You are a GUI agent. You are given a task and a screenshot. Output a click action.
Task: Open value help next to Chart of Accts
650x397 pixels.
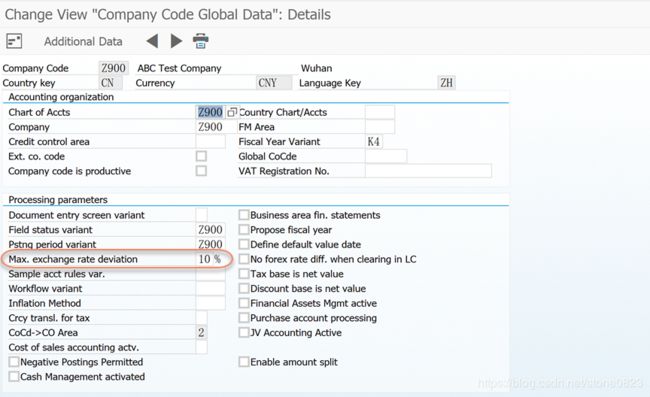click(232, 112)
